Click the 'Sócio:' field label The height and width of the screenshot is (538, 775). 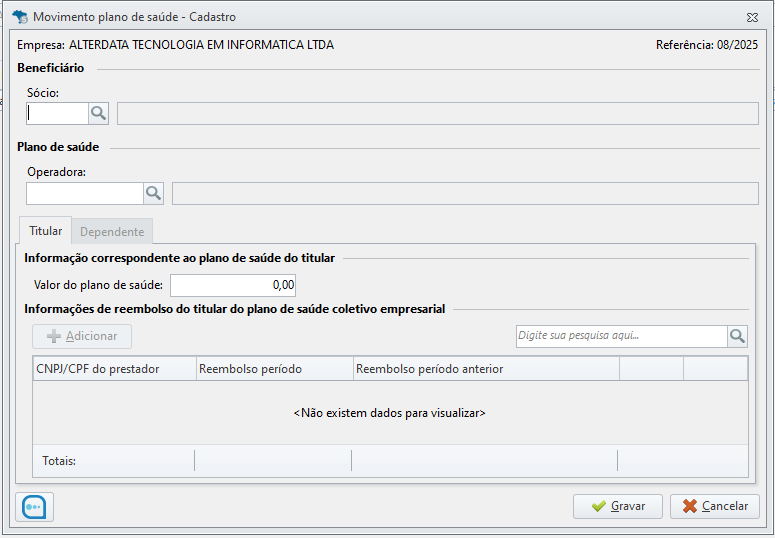pyautogui.click(x=43, y=92)
